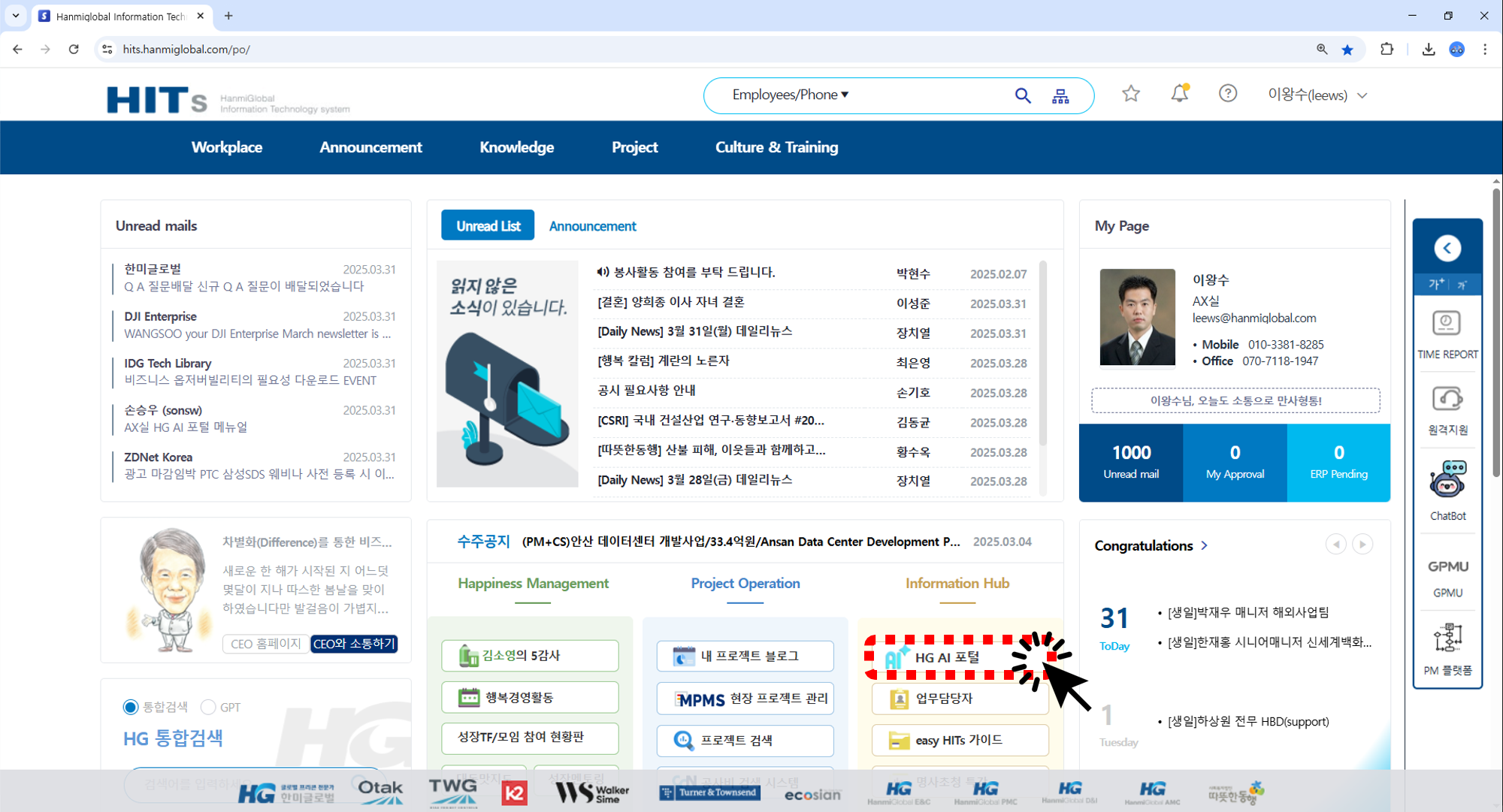Image resolution: width=1503 pixels, height=812 pixels.
Task: Click CEO와 소통하기 button
Action: (354, 644)
